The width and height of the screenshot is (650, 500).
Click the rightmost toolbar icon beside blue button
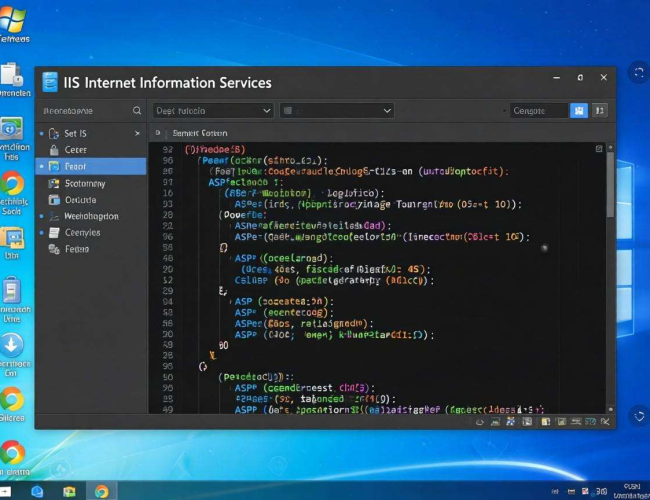click(x=600, y=111)
